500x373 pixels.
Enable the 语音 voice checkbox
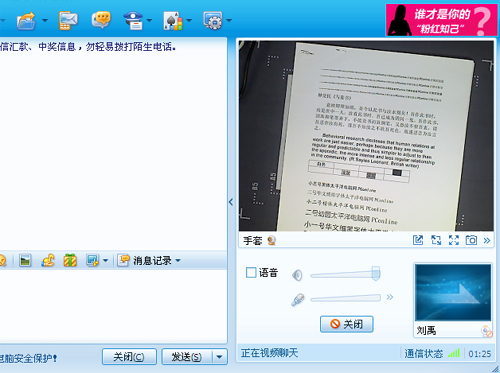point(251,272)
